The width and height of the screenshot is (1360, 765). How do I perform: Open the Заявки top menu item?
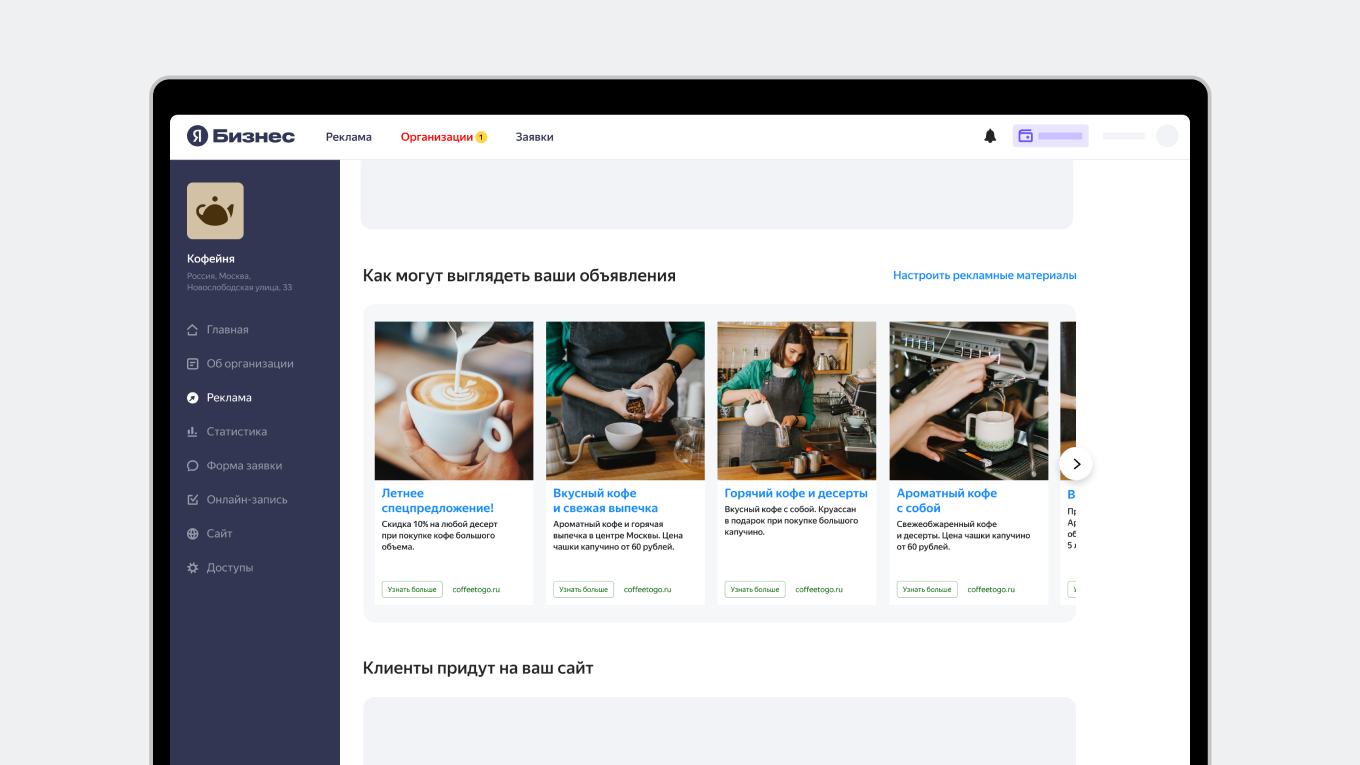coord(535,137)
